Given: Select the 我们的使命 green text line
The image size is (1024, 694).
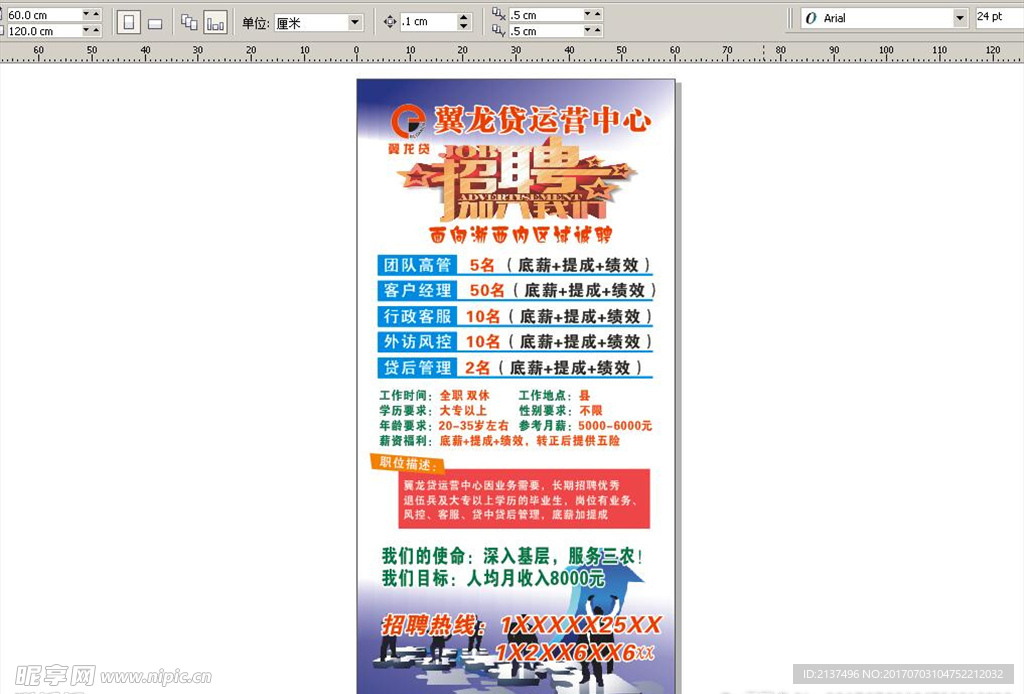Looking at the screenshot, I should (x=513, y=556).
